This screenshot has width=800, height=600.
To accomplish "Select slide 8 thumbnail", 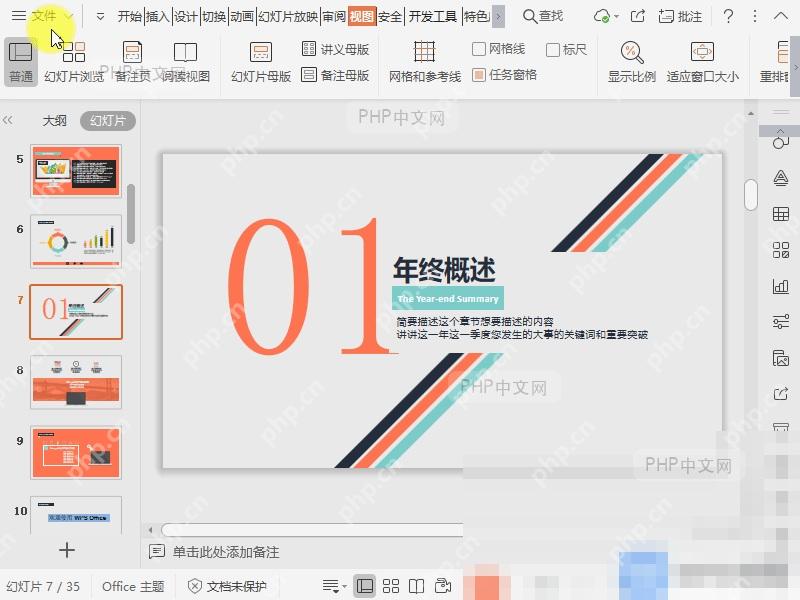I will [x=76, y=382].
